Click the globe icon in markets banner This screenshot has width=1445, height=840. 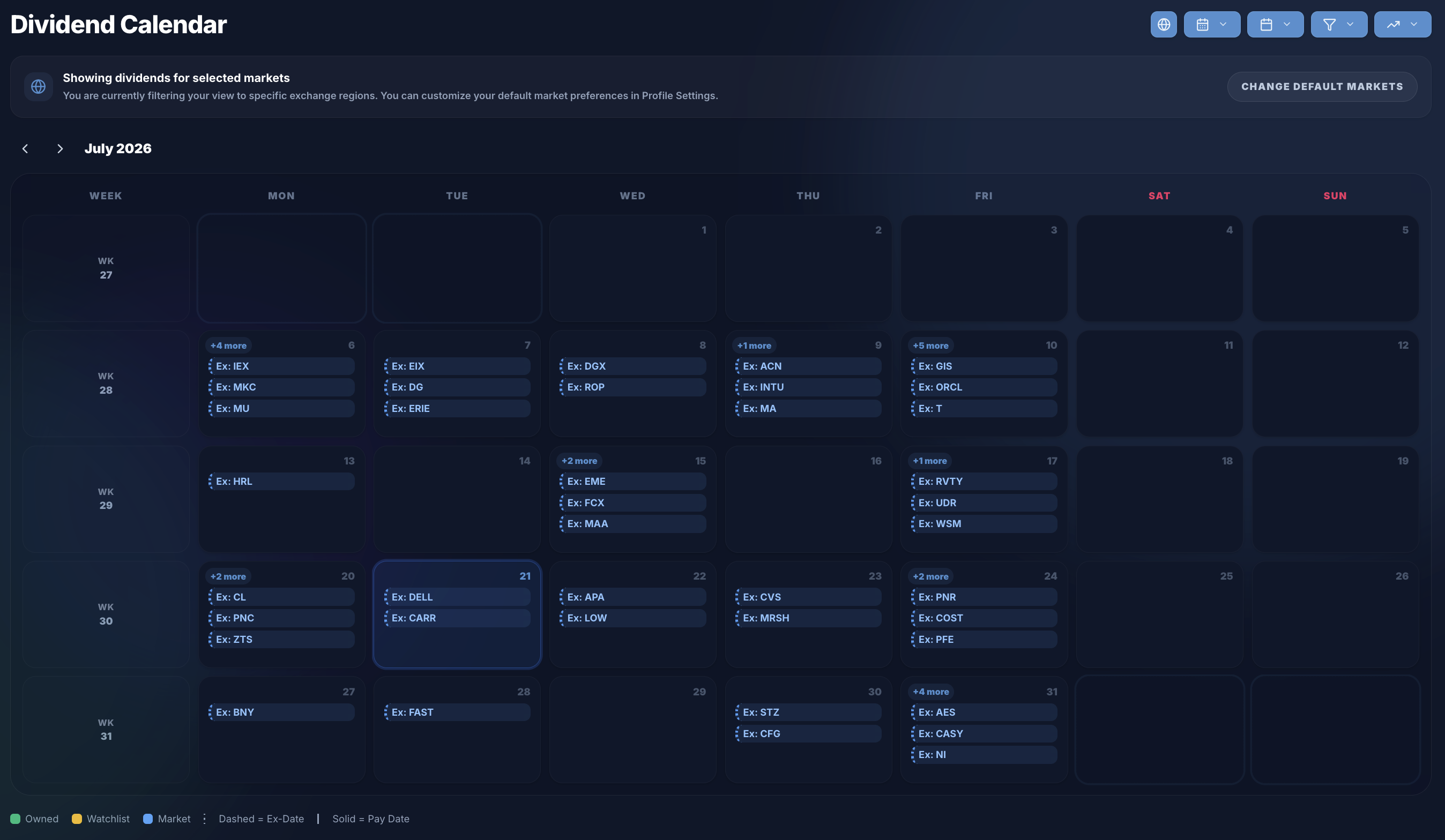pos(39,87)
